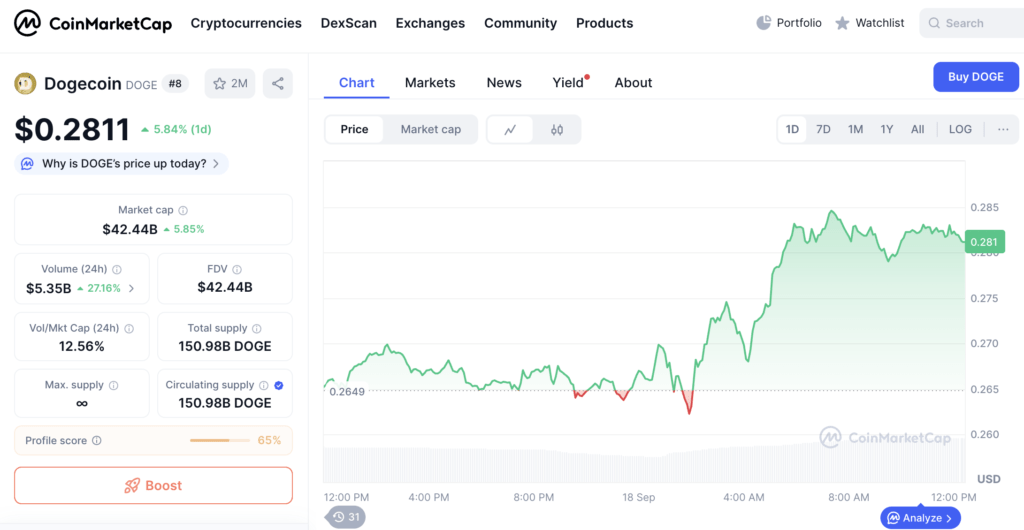1024x530 pixels.
Task: Click the Boost button
Action: (x=153, y=486)
